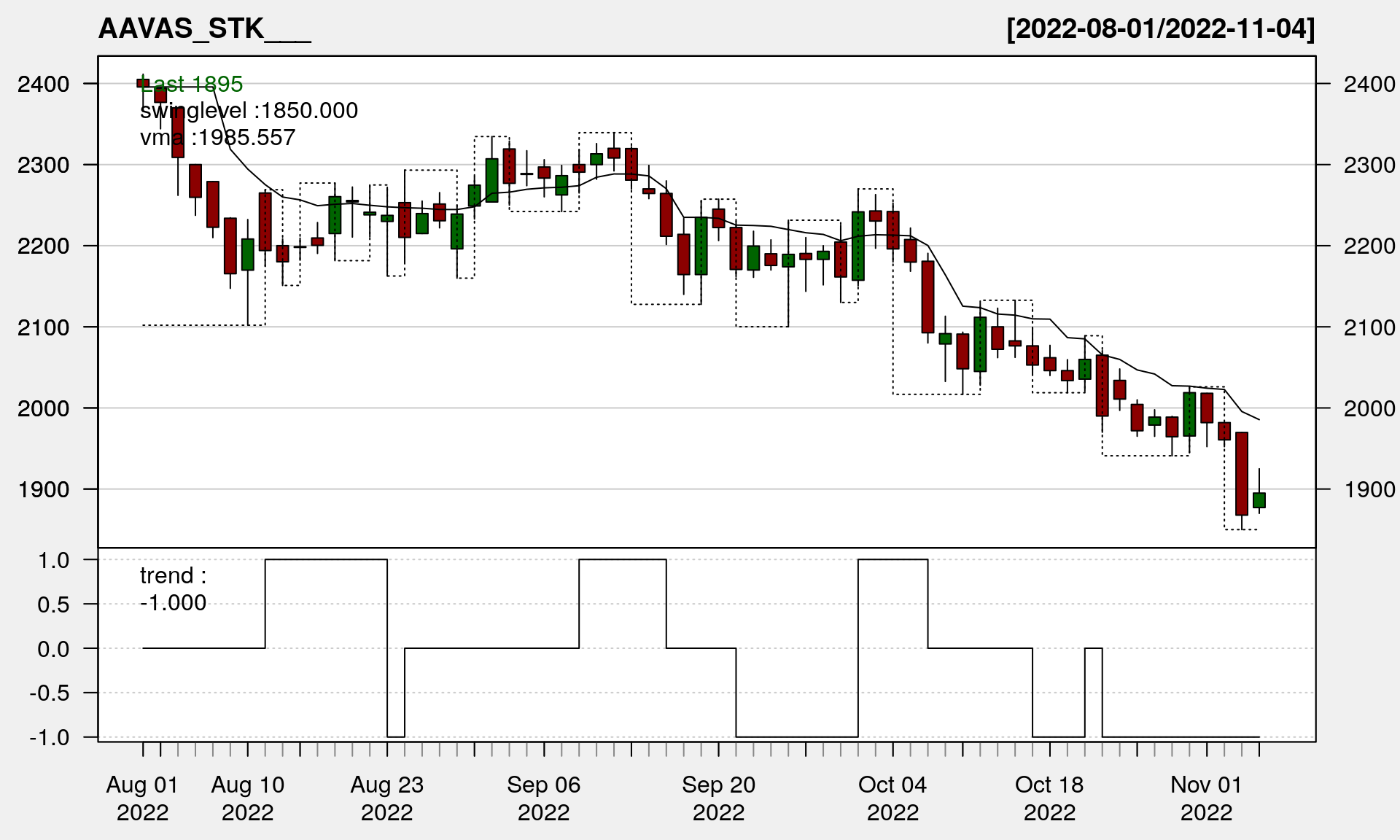Click the Nov 01 2022 axis label
Viewport: 1400px width, 840px height.
tap(1206, 798)
